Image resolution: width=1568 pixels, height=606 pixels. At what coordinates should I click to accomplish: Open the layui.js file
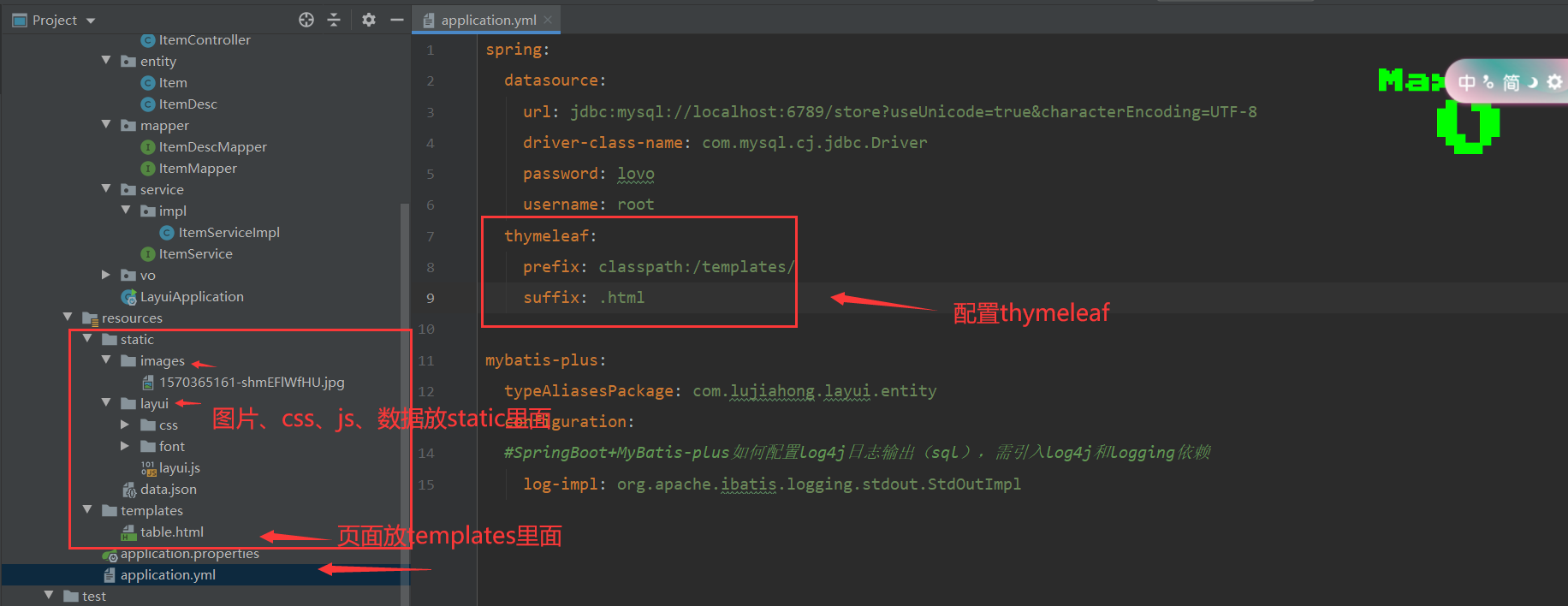[x=179, y=468]
